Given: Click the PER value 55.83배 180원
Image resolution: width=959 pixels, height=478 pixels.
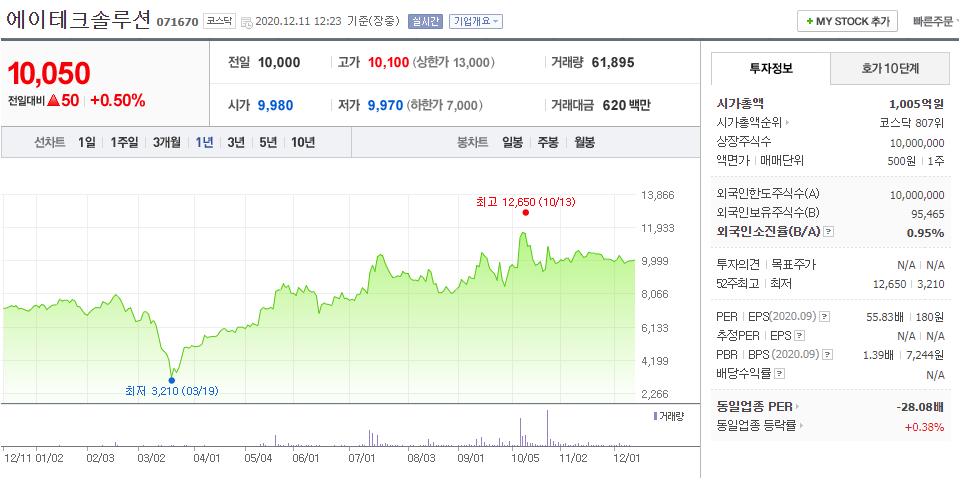Looking at the screenshot, I should 906,317.
